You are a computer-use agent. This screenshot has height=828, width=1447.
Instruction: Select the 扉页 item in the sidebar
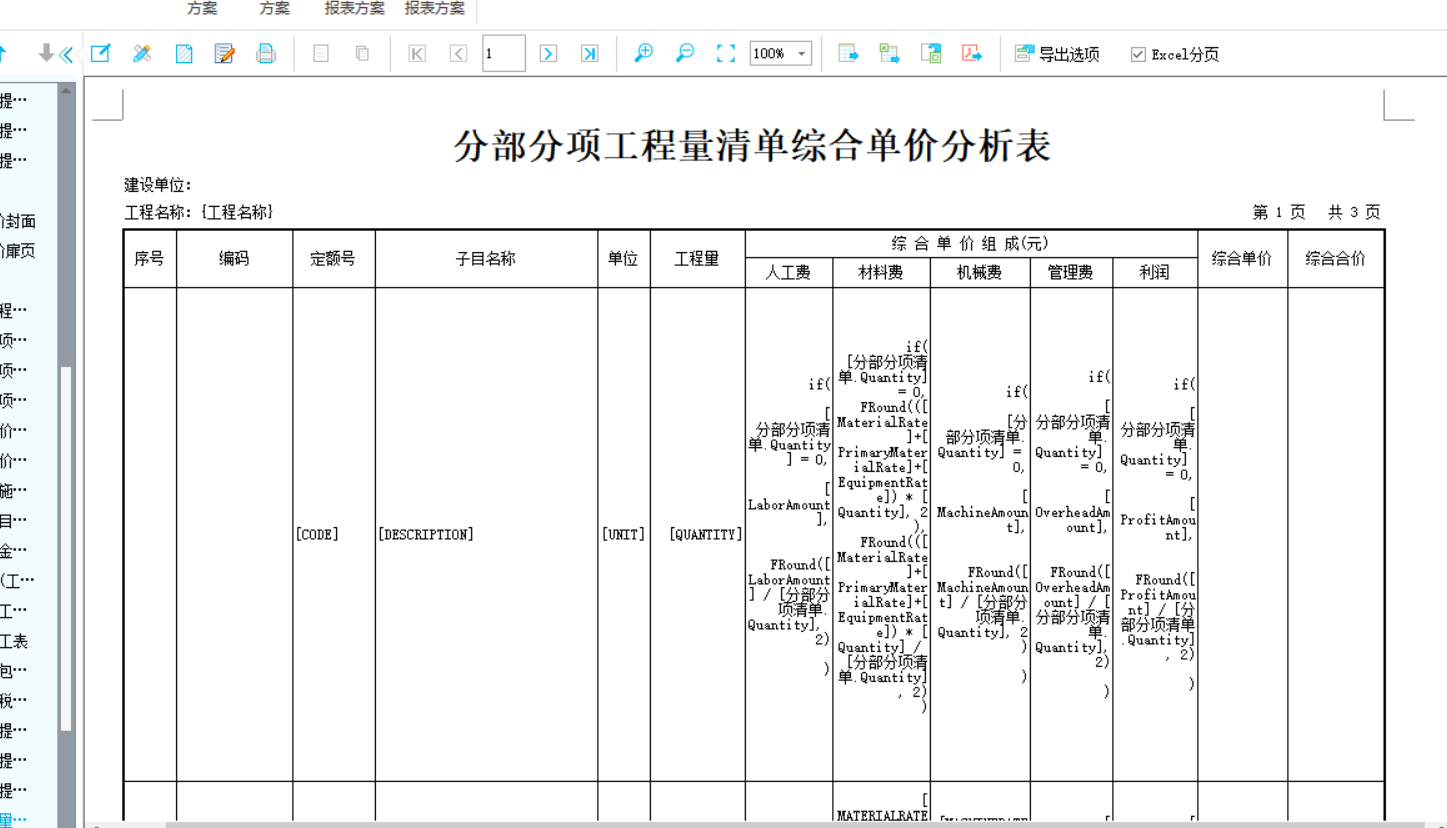click(18, 251)
